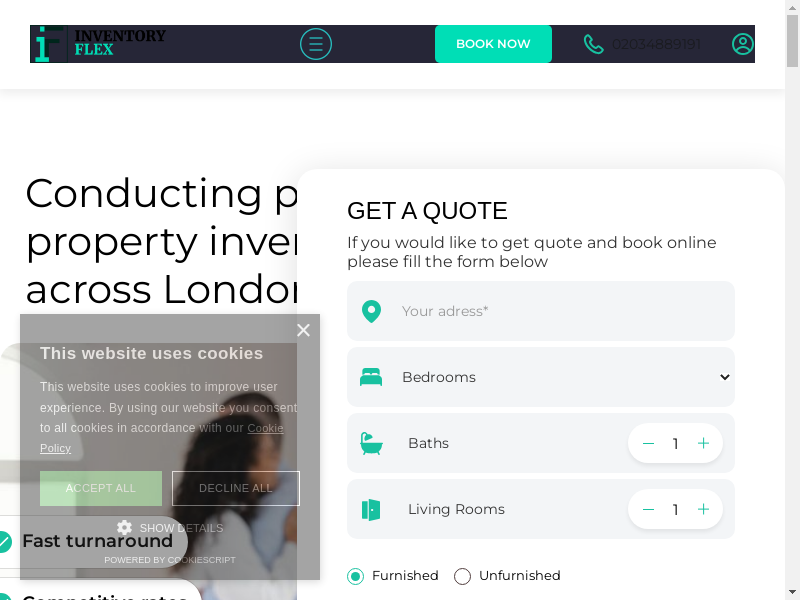
Task: Decrease Living Rooms count with minus
Action: 648,509
